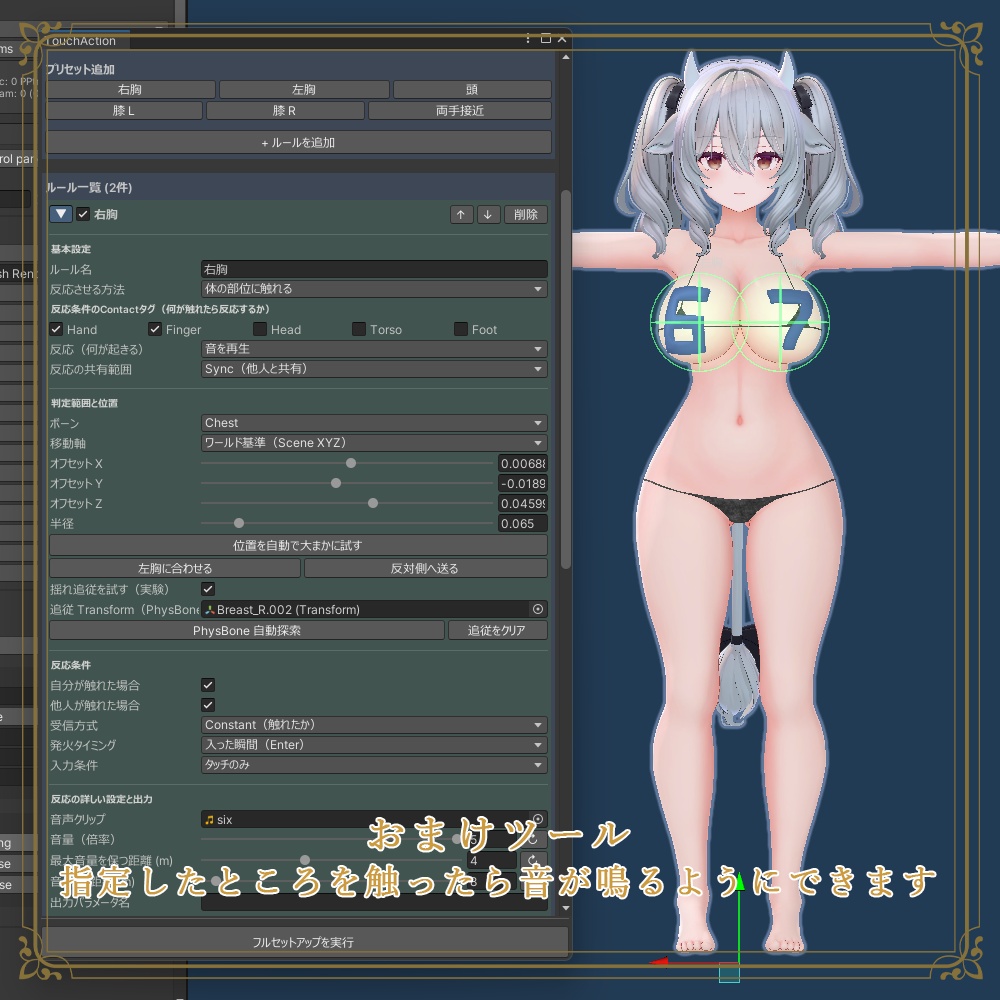The width and height of the screenshot is (1000, 1000).
Task: Open the ボーン Chest dropdown
Action: tap(374, 423)
